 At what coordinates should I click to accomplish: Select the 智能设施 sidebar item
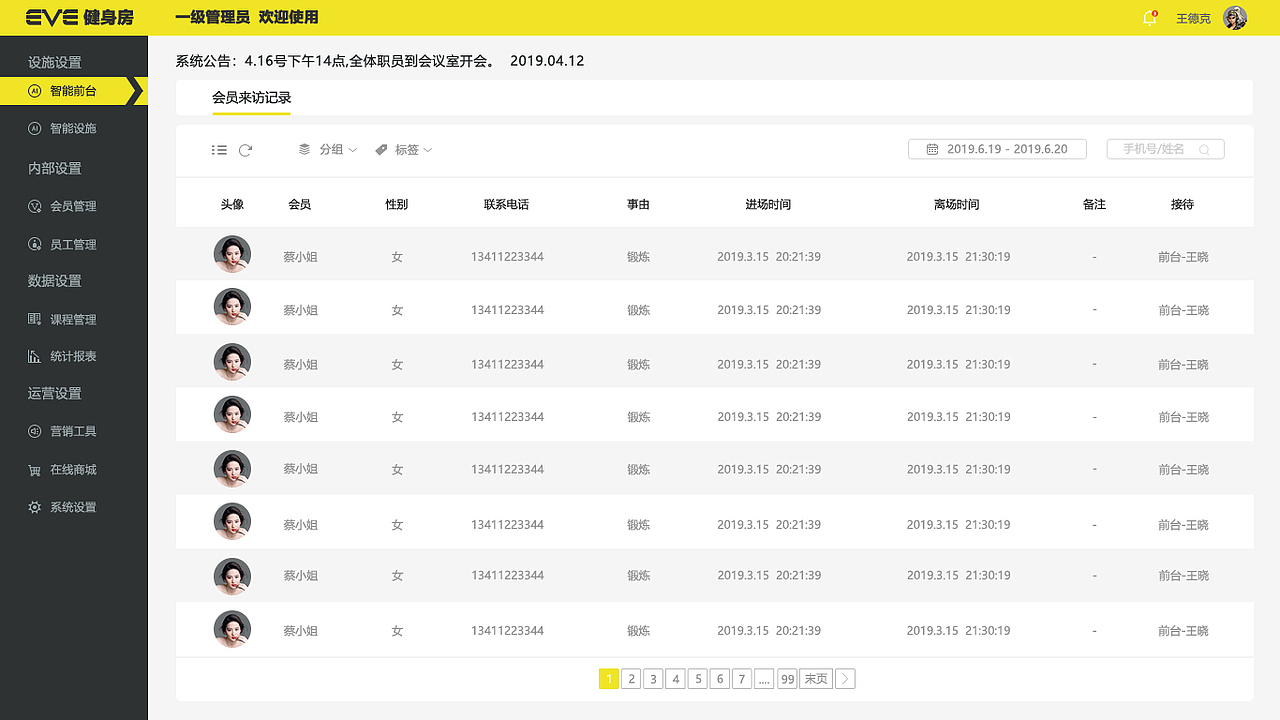coord(70,128)
